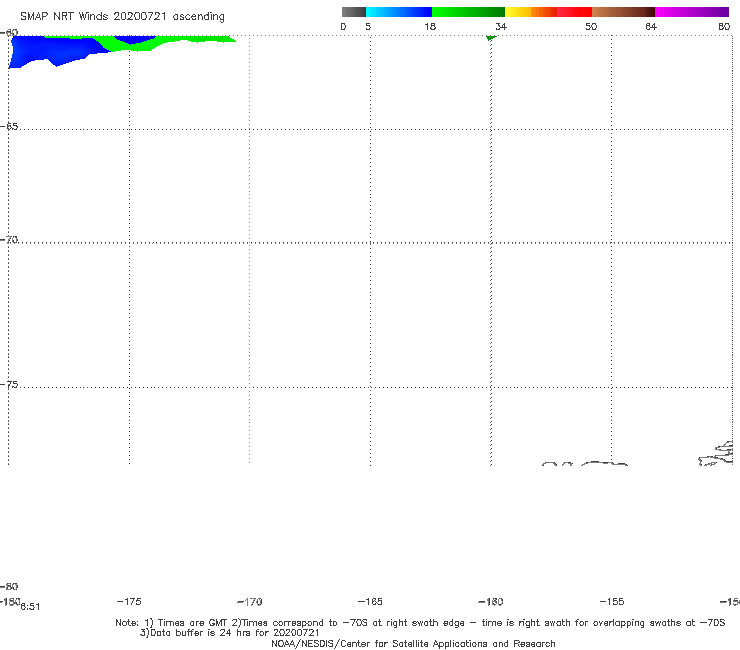Click the colorbar tick label "34"
740x650 pixels.
501,26
